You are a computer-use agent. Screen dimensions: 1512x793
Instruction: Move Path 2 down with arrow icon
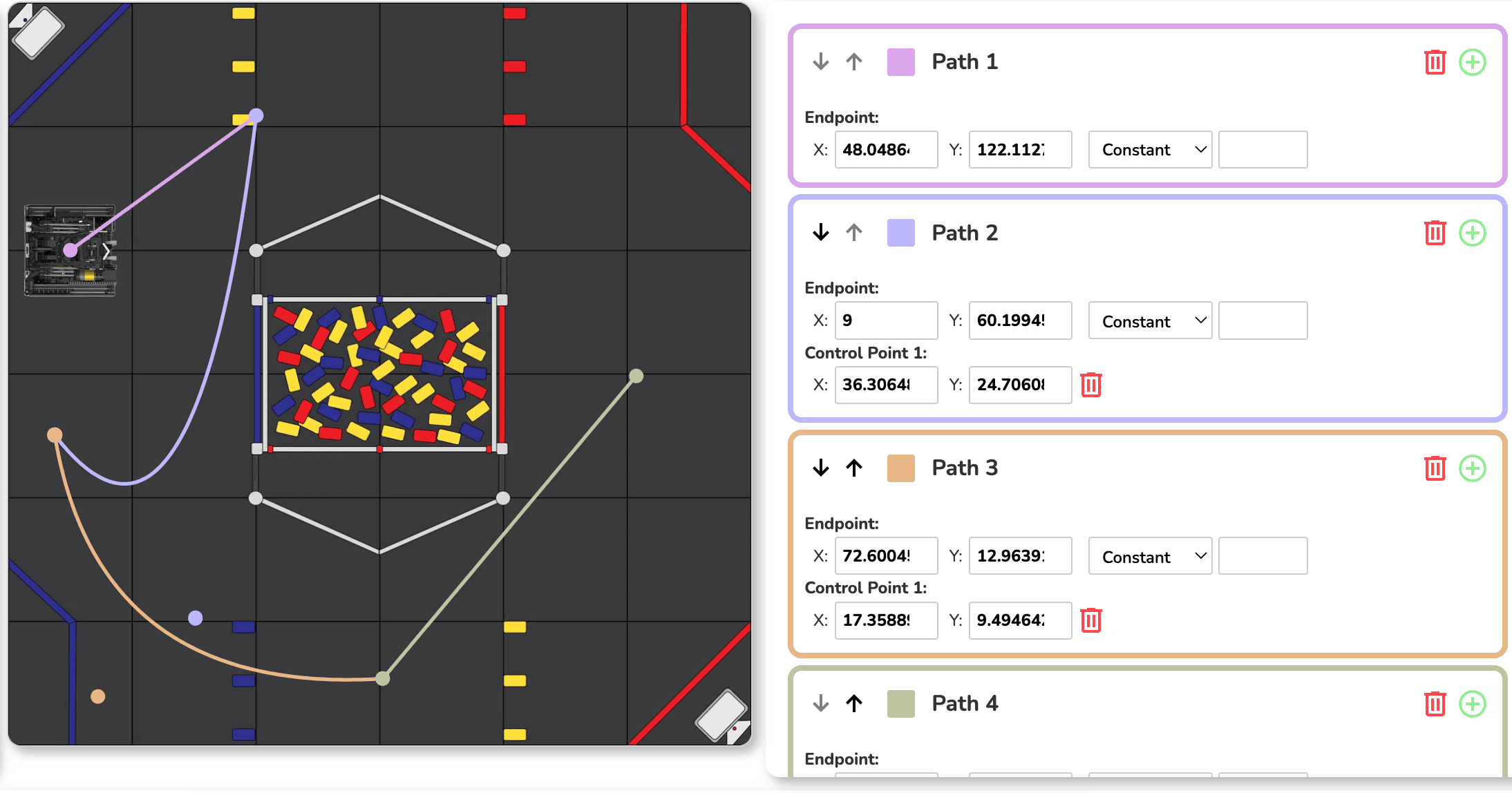pos(820,233)
